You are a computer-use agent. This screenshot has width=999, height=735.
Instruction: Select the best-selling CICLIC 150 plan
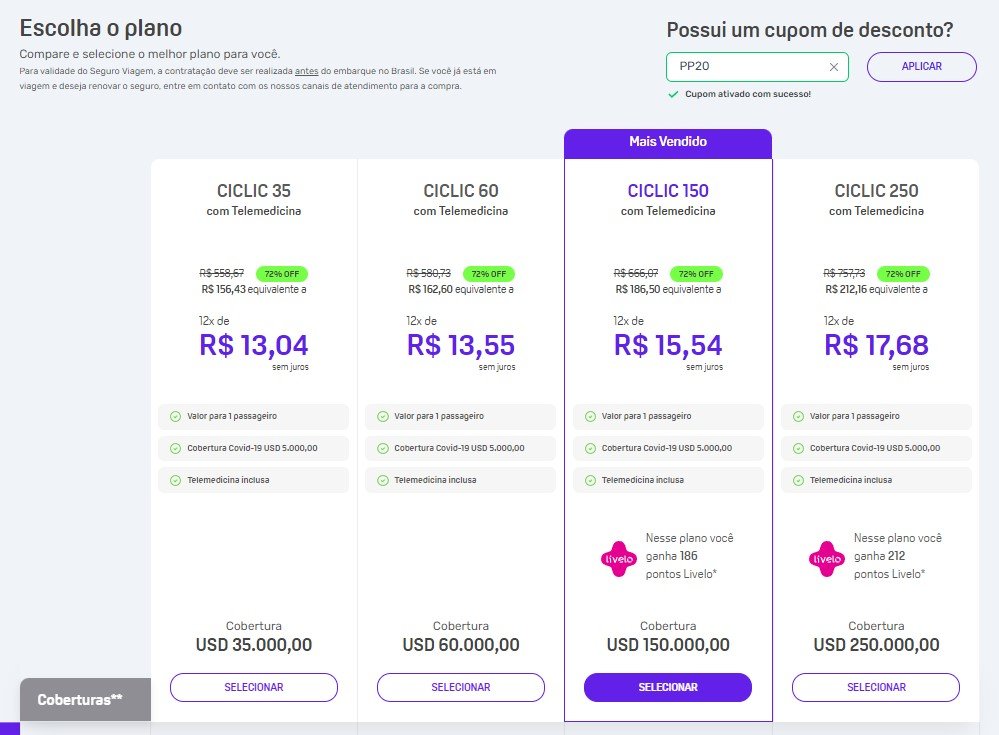(x=668, y=687)
